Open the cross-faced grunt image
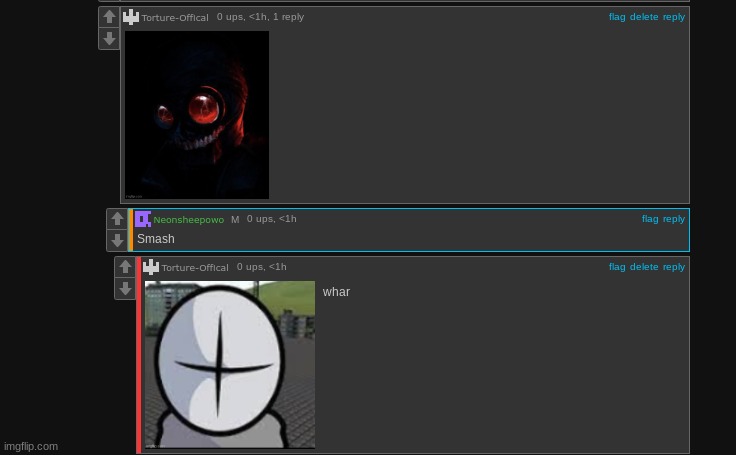Viewport: 736px width, 455px height. point(230,365)
